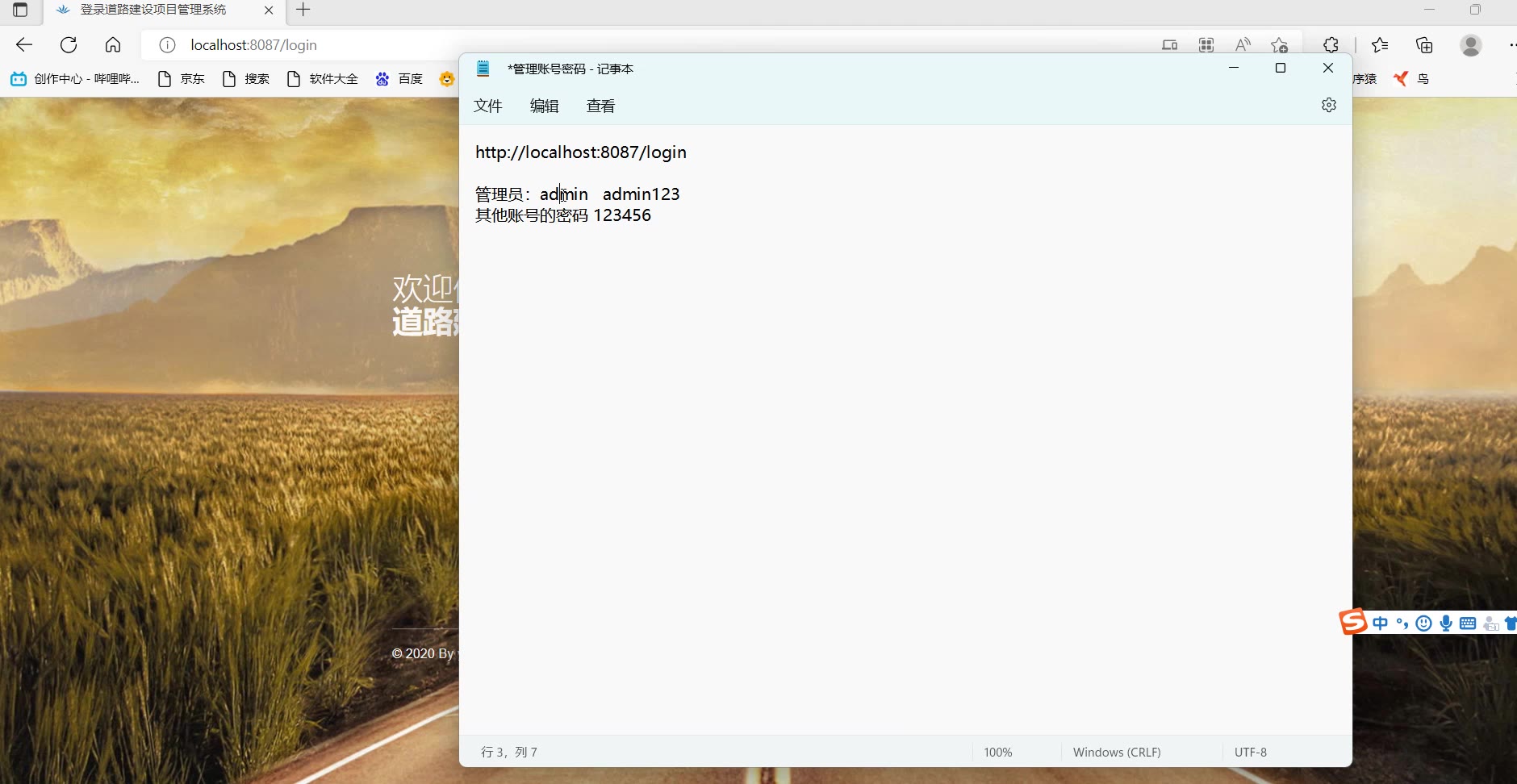
Task: Go to browser home page
Action: [x=113, y=45]
